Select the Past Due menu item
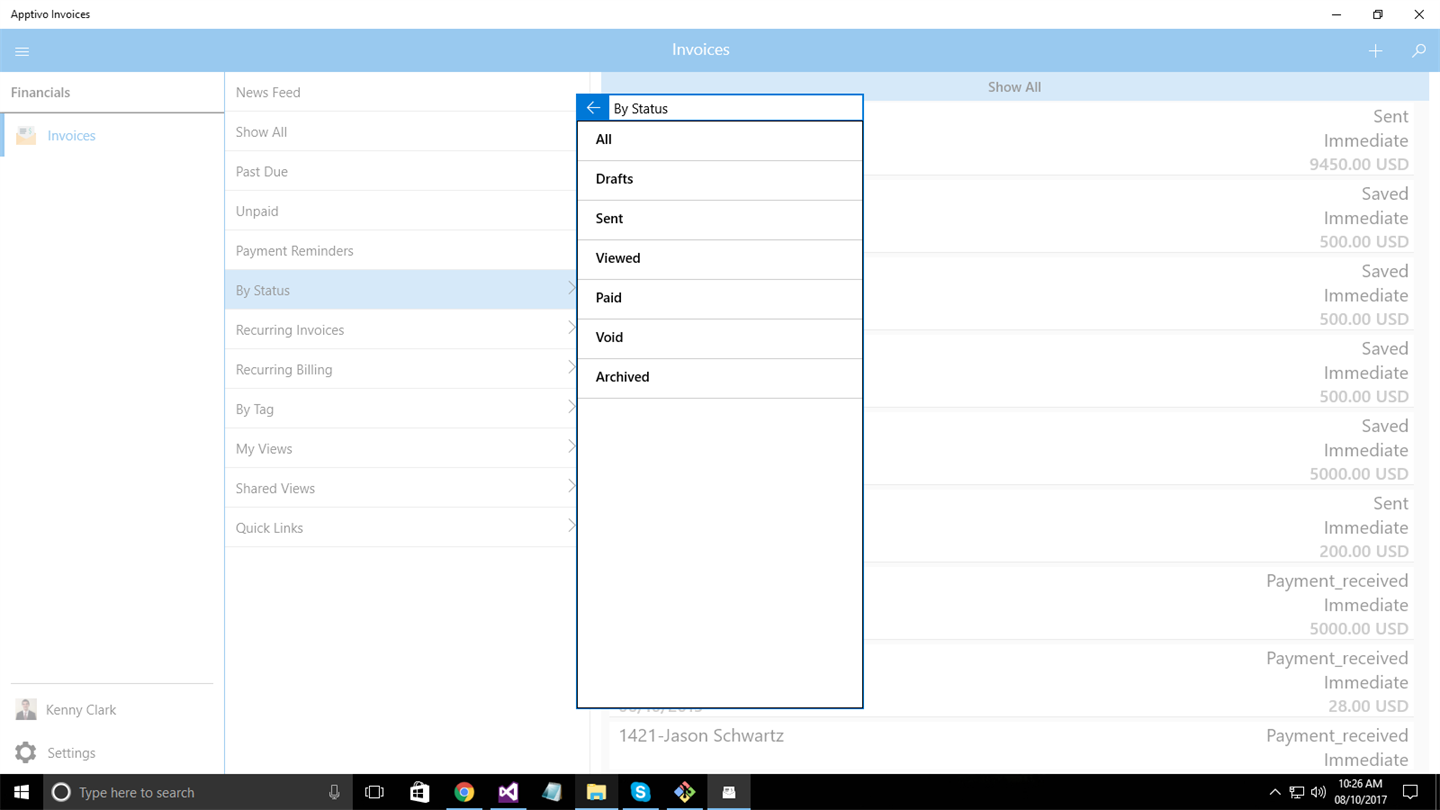 point(401,171)
